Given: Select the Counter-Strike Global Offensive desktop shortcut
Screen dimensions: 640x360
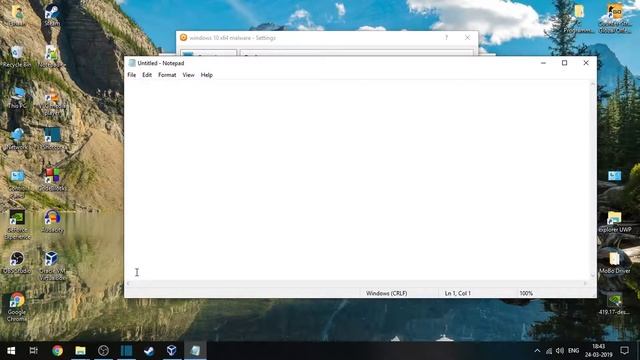Looking at the screenshot, I should (x=615, y=18).
